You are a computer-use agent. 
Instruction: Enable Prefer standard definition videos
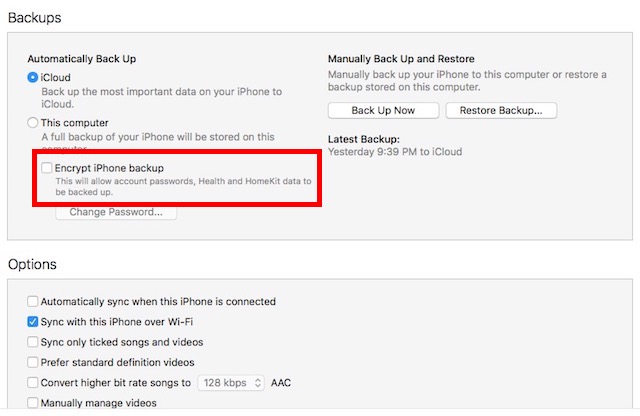(33, 362)
